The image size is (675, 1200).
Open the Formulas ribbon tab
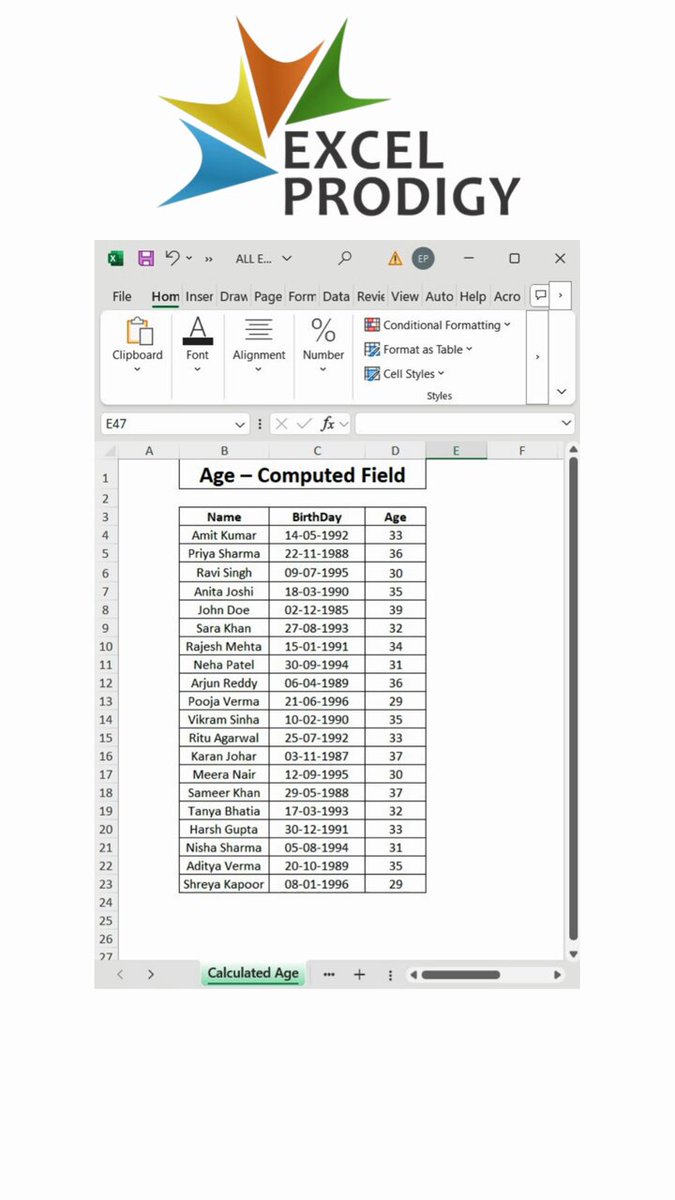pyautogui.click(x=302, y=296)
